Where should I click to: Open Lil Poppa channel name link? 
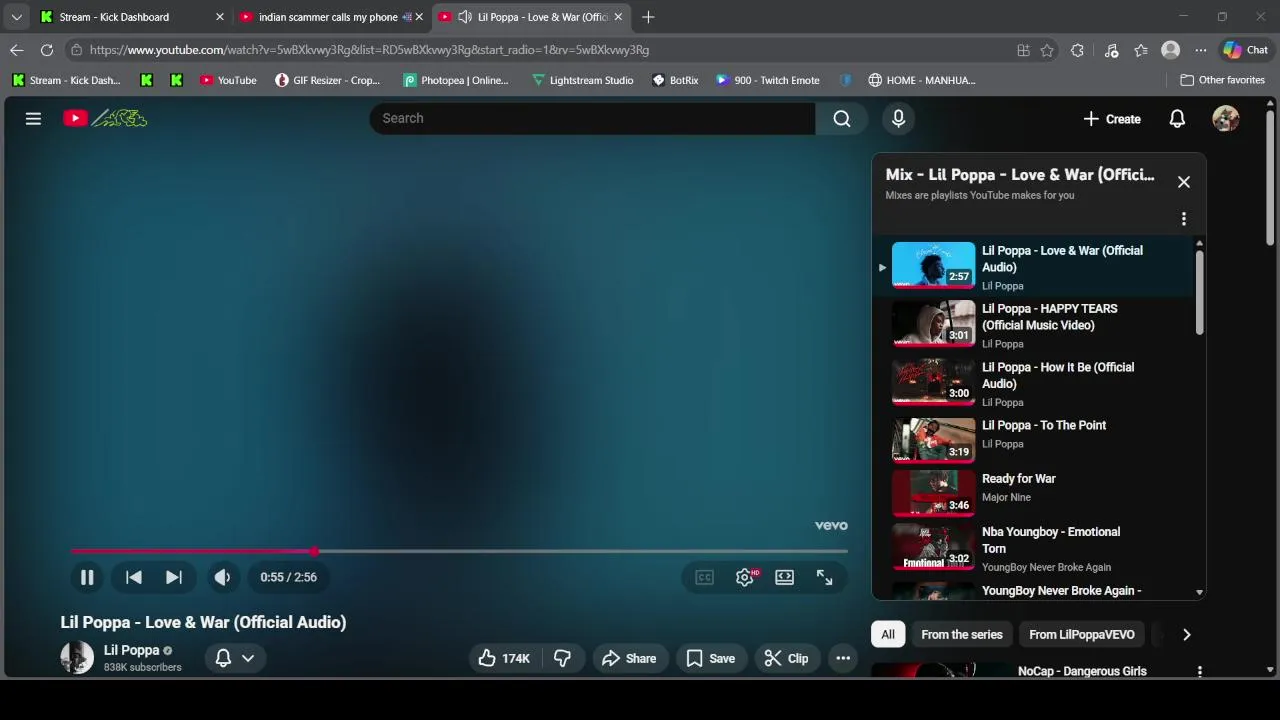[131, 650]
